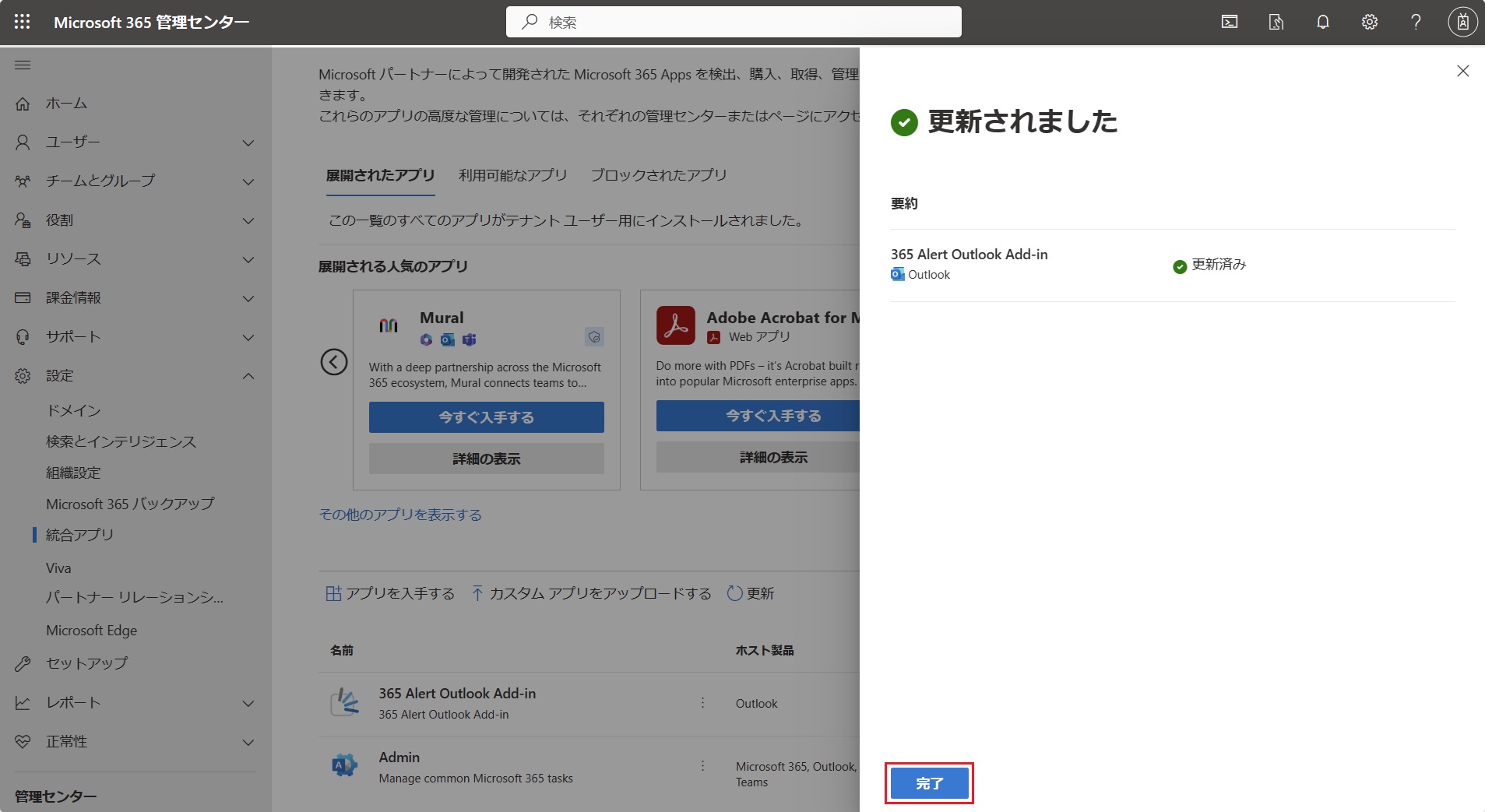Click the help question mark icon
Viewport: 1485px width, 812px height.
[x=1416, y=22]
